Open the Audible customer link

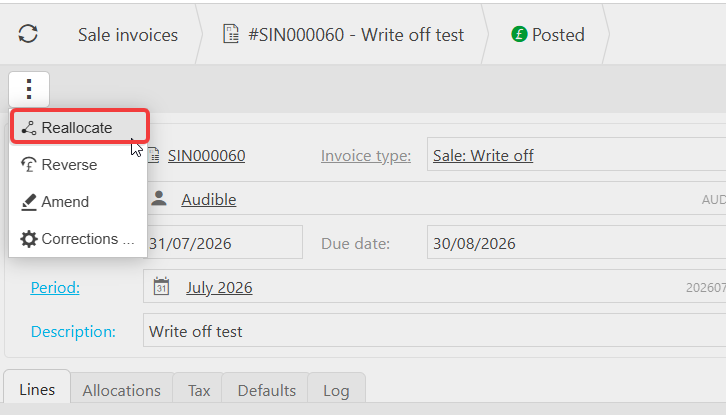point(208,200)
